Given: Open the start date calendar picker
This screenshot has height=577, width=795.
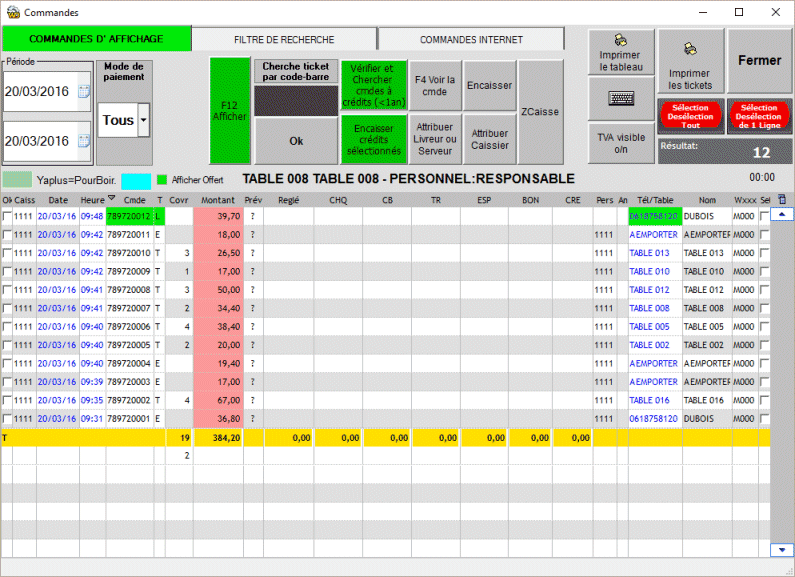Looking at the screenshot, I should coord(84,92).
